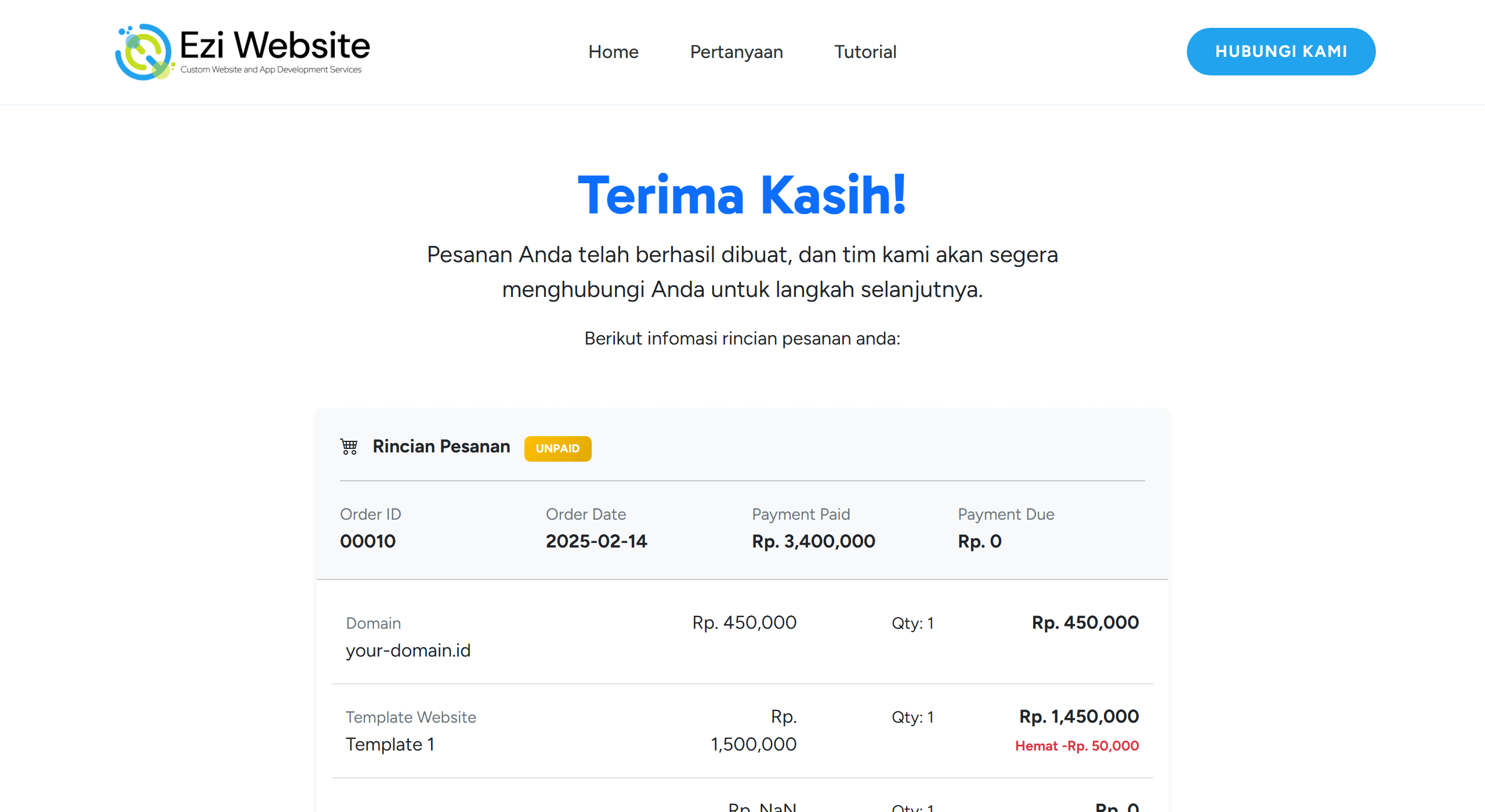Click the Payment Paid amount Rp. 3,400,000

click(x=813, y=541)
